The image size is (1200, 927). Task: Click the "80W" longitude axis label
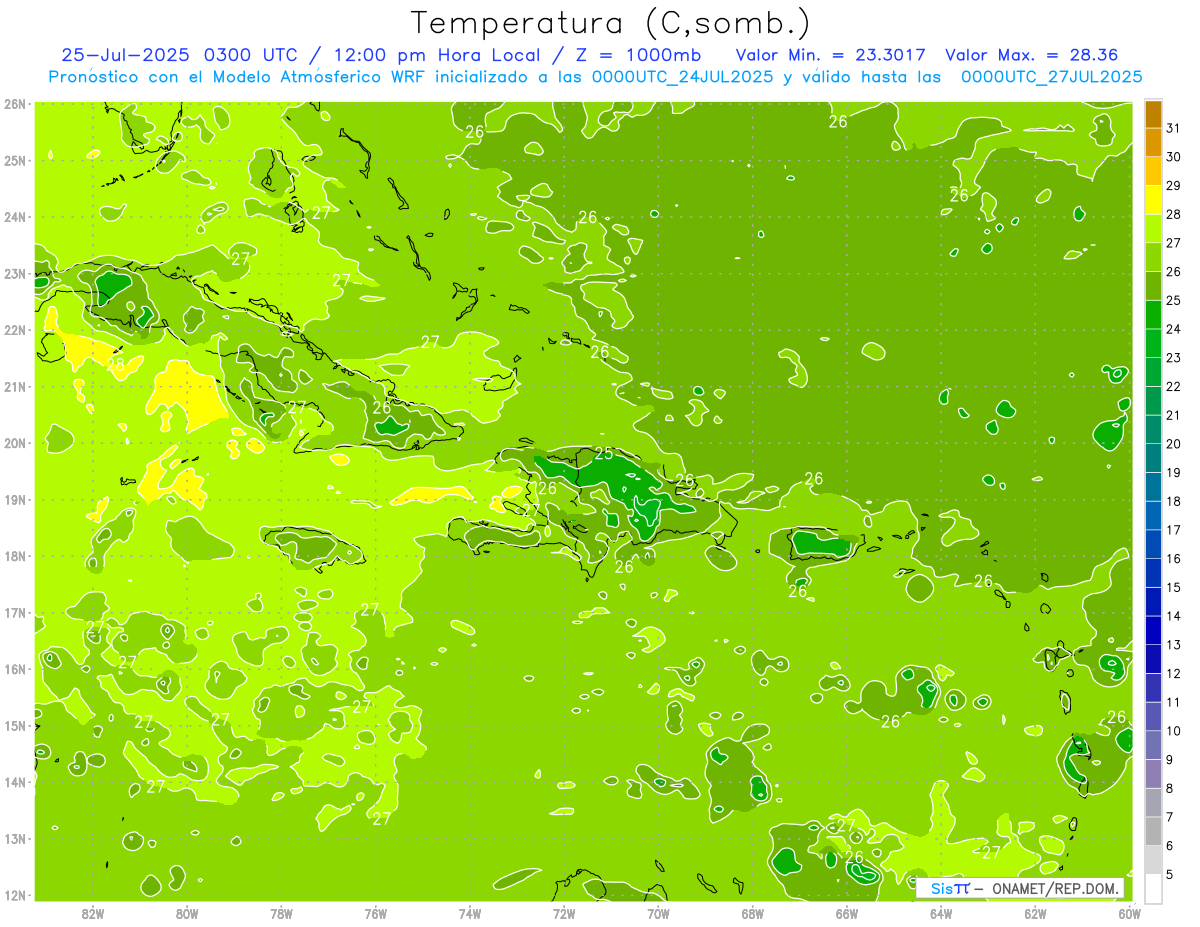pos(187,913)
